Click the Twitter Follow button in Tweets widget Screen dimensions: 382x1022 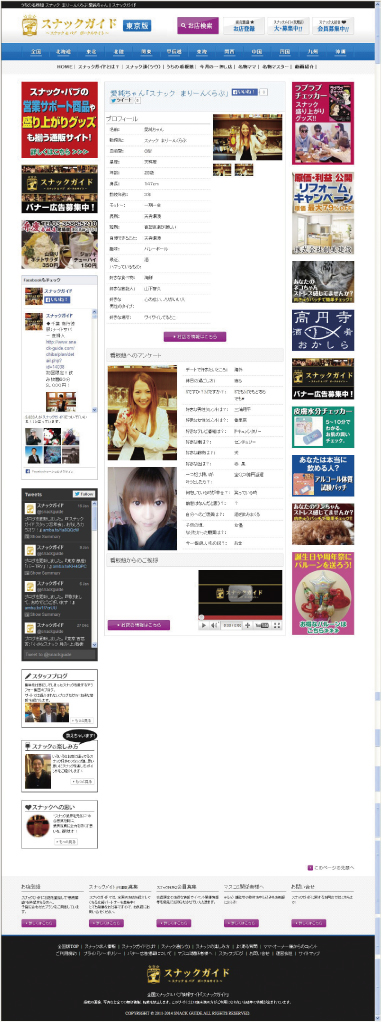point(84,494)
